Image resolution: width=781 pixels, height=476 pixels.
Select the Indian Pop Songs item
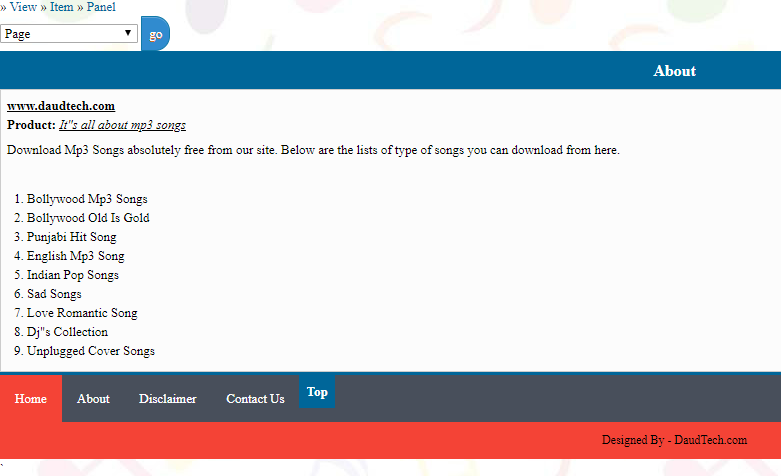coord(73,275)
